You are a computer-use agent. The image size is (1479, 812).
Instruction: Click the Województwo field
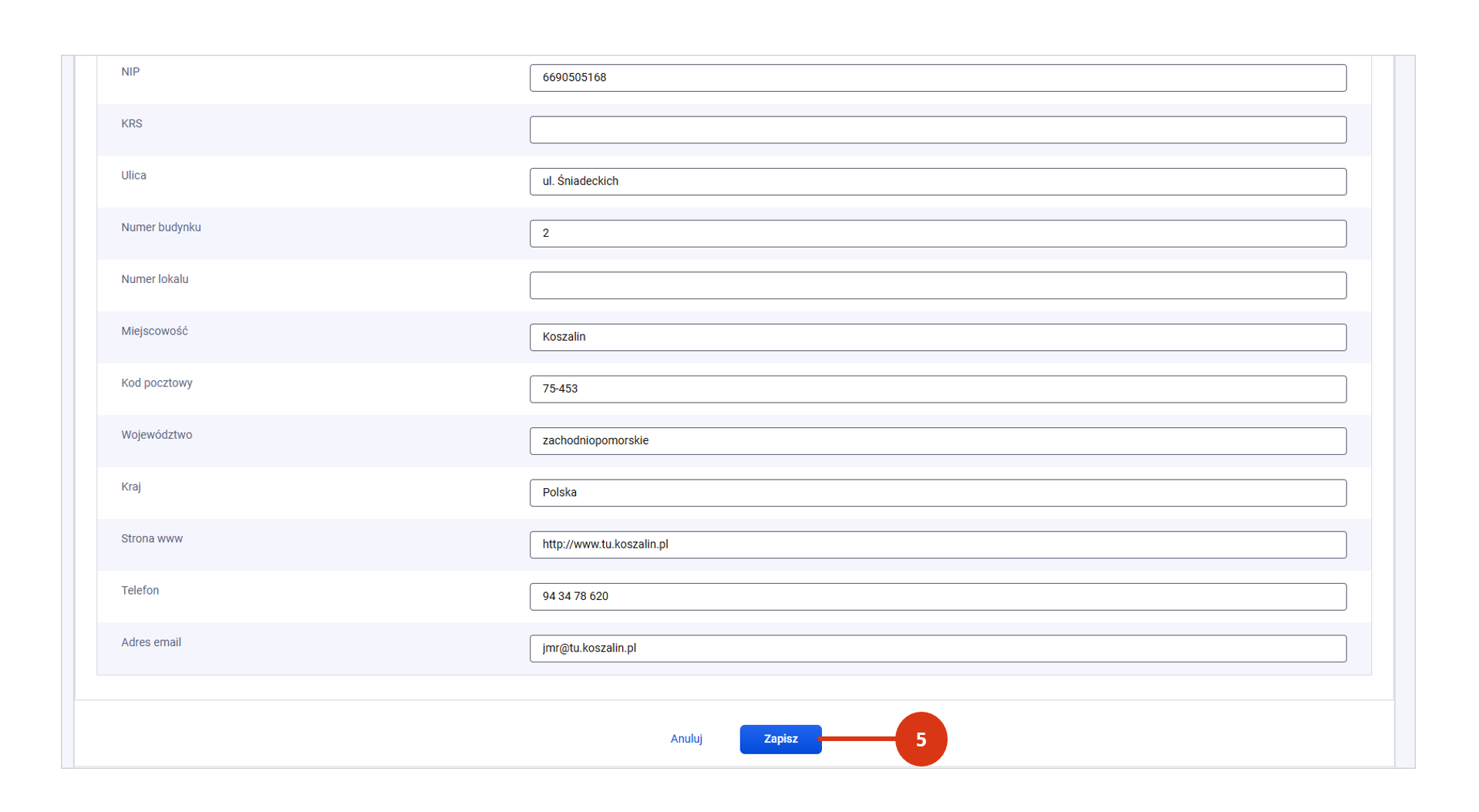938,440
